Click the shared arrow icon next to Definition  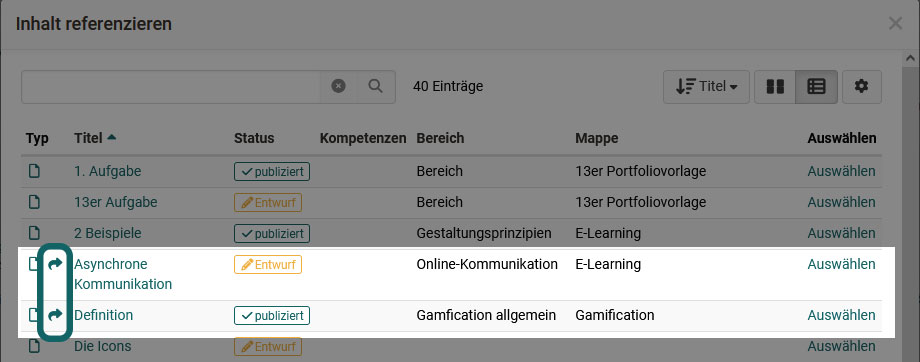coord(55,316)
